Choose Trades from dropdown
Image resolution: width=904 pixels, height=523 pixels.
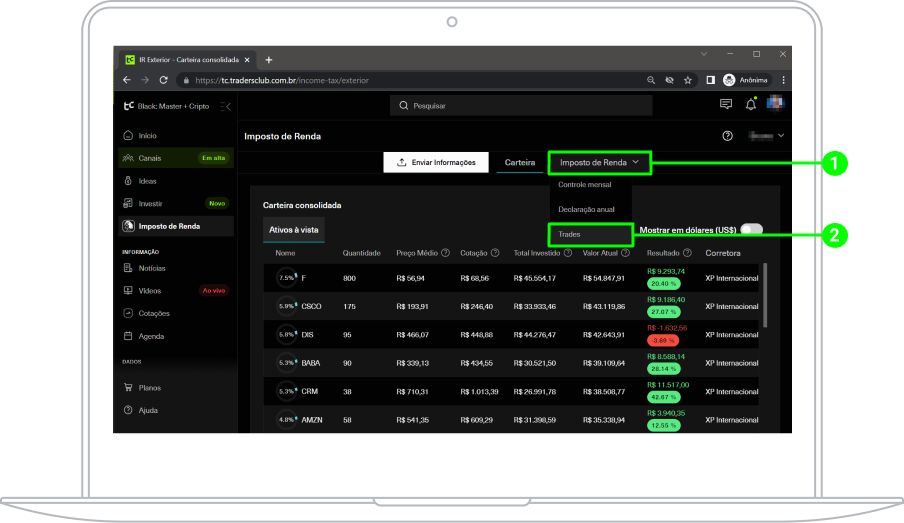click(x=590, y=235)
